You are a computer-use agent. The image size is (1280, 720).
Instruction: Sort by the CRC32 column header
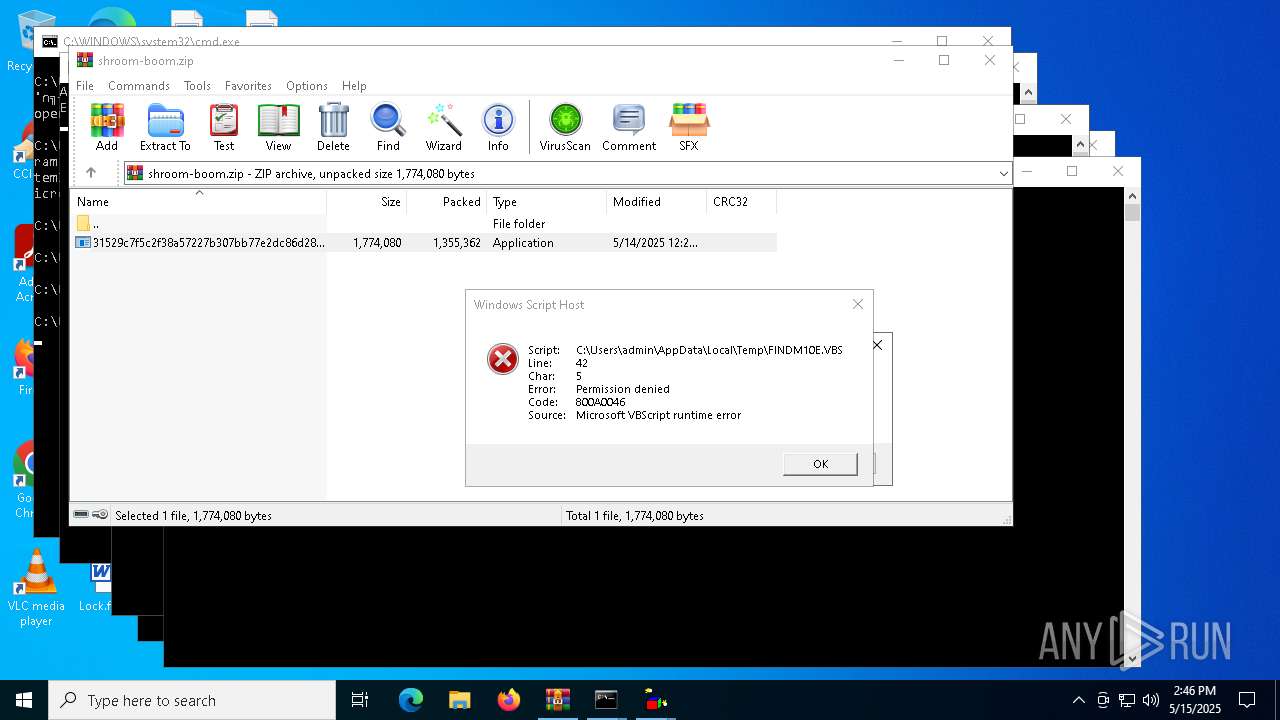(742, 202)
